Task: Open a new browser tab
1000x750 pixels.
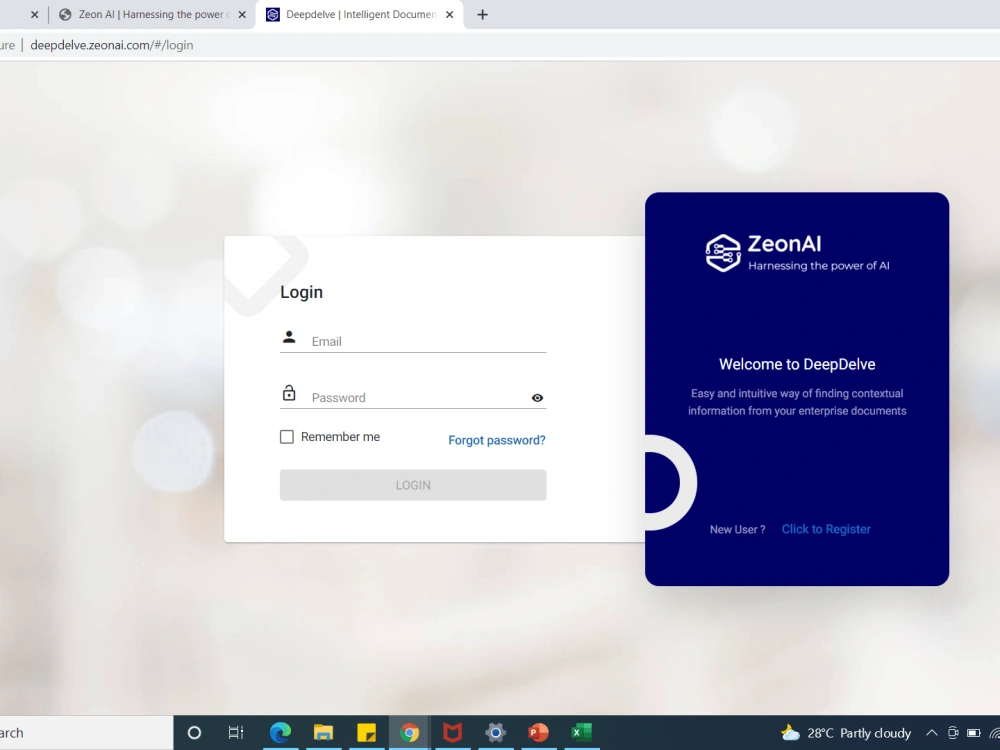Action: pos(482,15)
